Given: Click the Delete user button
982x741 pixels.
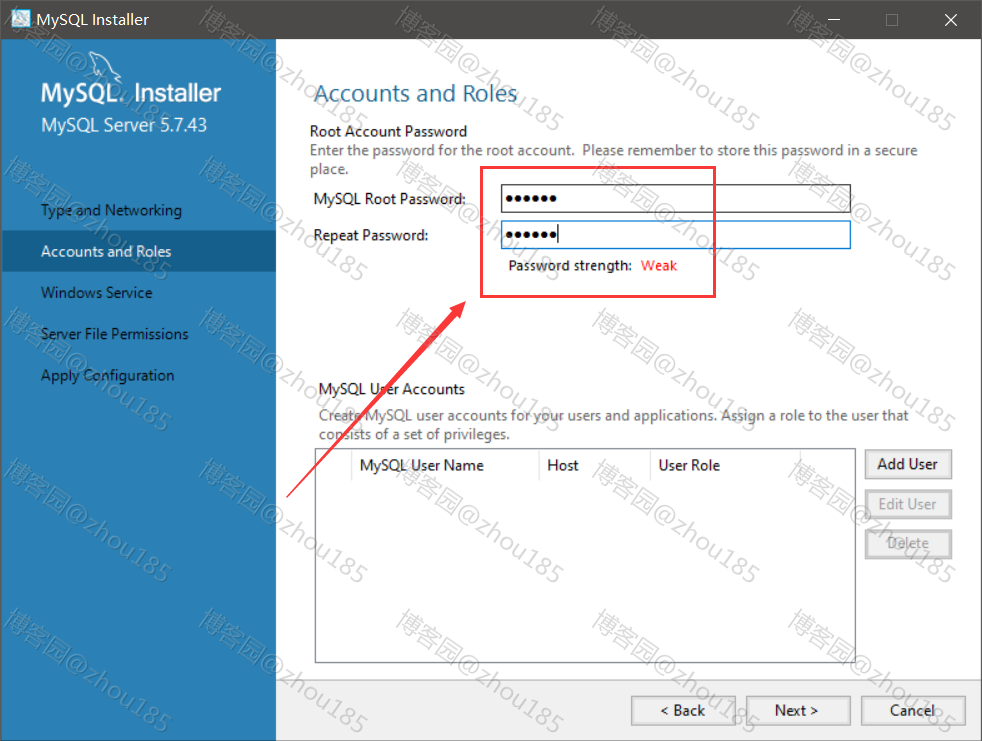Looking at the screenshot, I should point(908,544).
